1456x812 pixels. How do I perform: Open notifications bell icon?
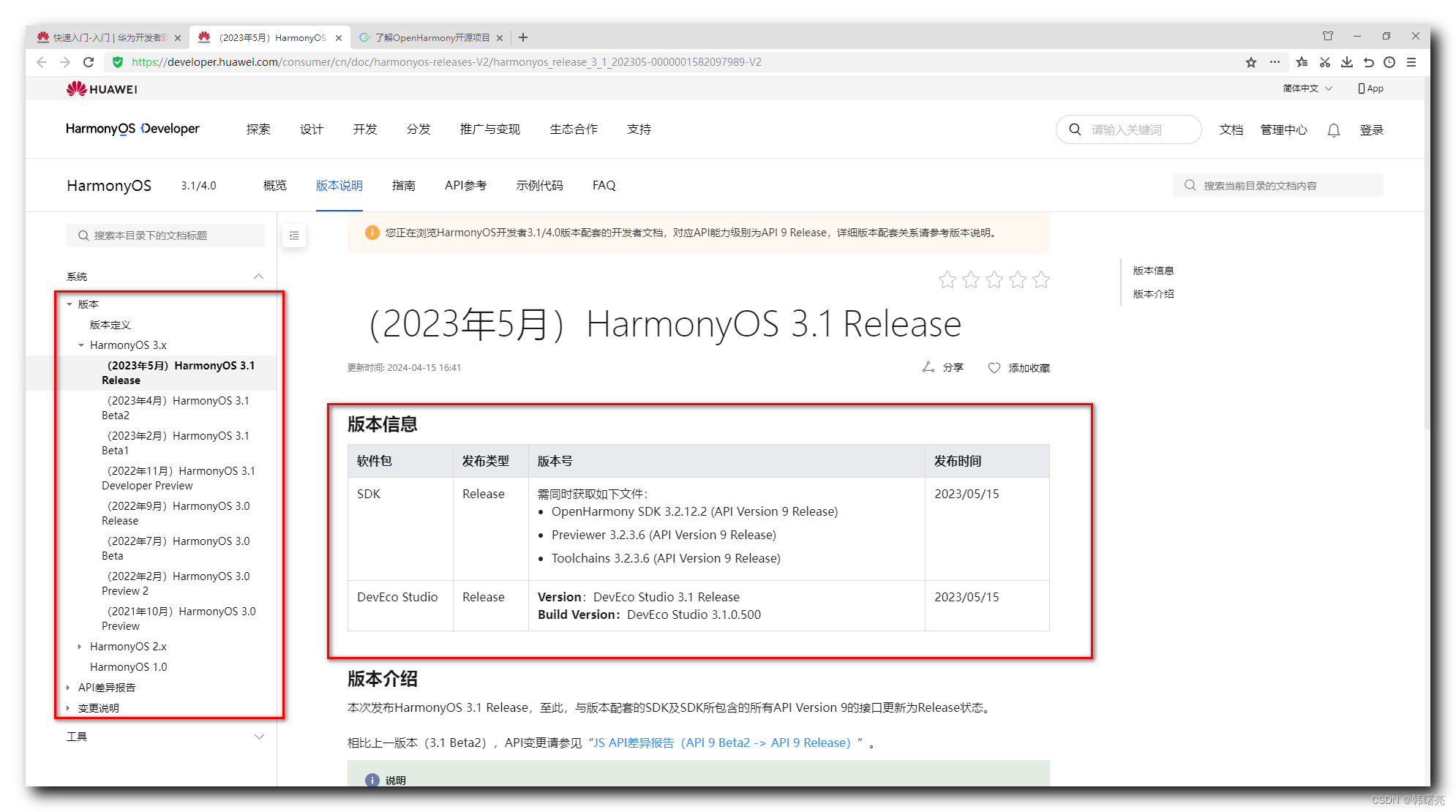pos(1334,130)
